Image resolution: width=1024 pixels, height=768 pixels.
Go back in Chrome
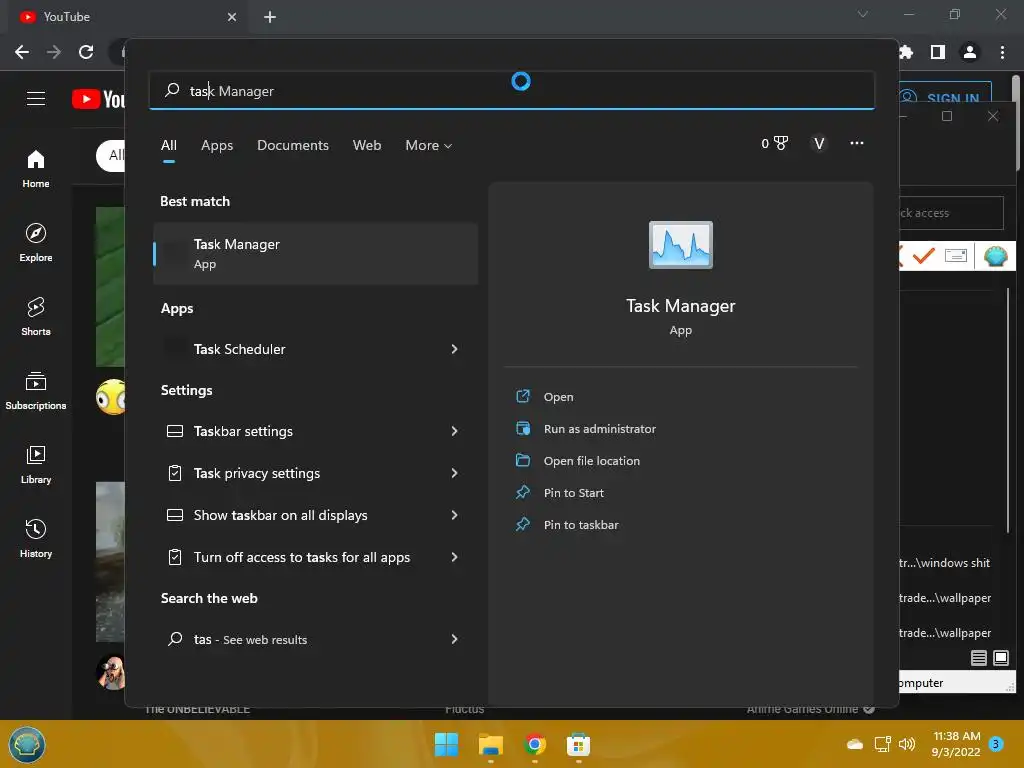(22, 52)
